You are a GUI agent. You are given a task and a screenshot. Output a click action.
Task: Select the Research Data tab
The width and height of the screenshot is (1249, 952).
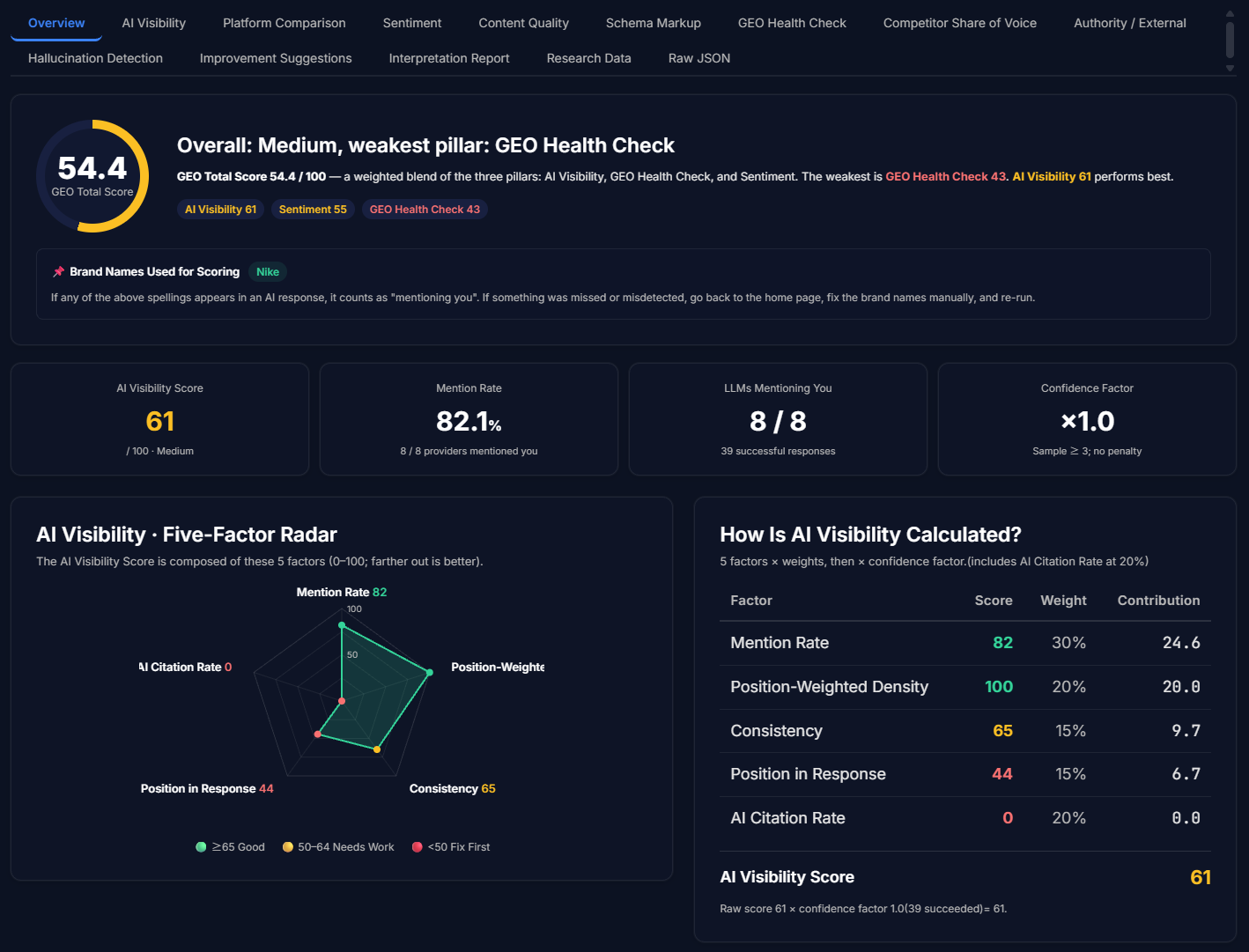pos(588,58)
